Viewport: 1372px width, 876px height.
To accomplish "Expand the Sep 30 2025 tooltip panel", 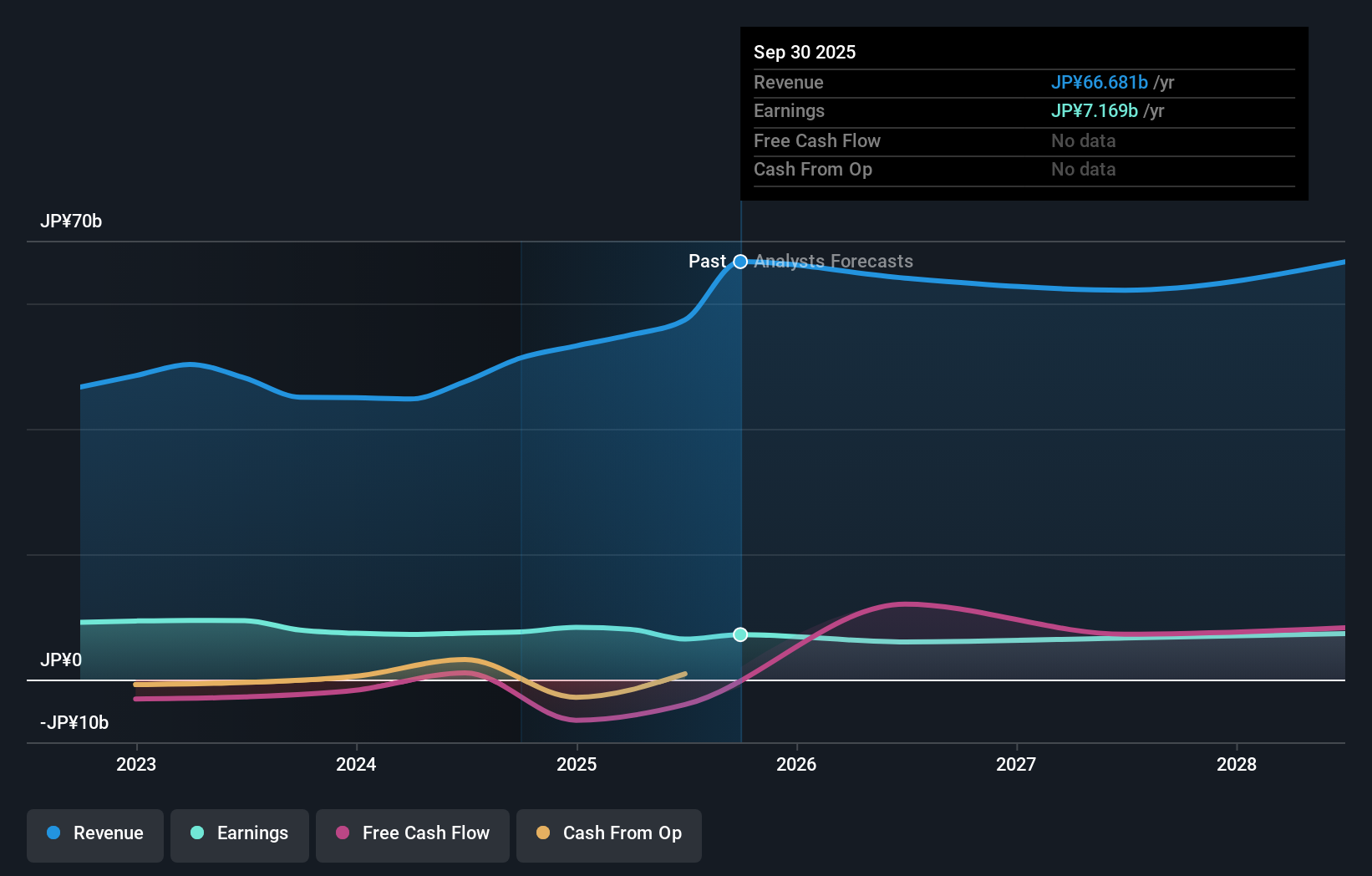I will 1023,113.
